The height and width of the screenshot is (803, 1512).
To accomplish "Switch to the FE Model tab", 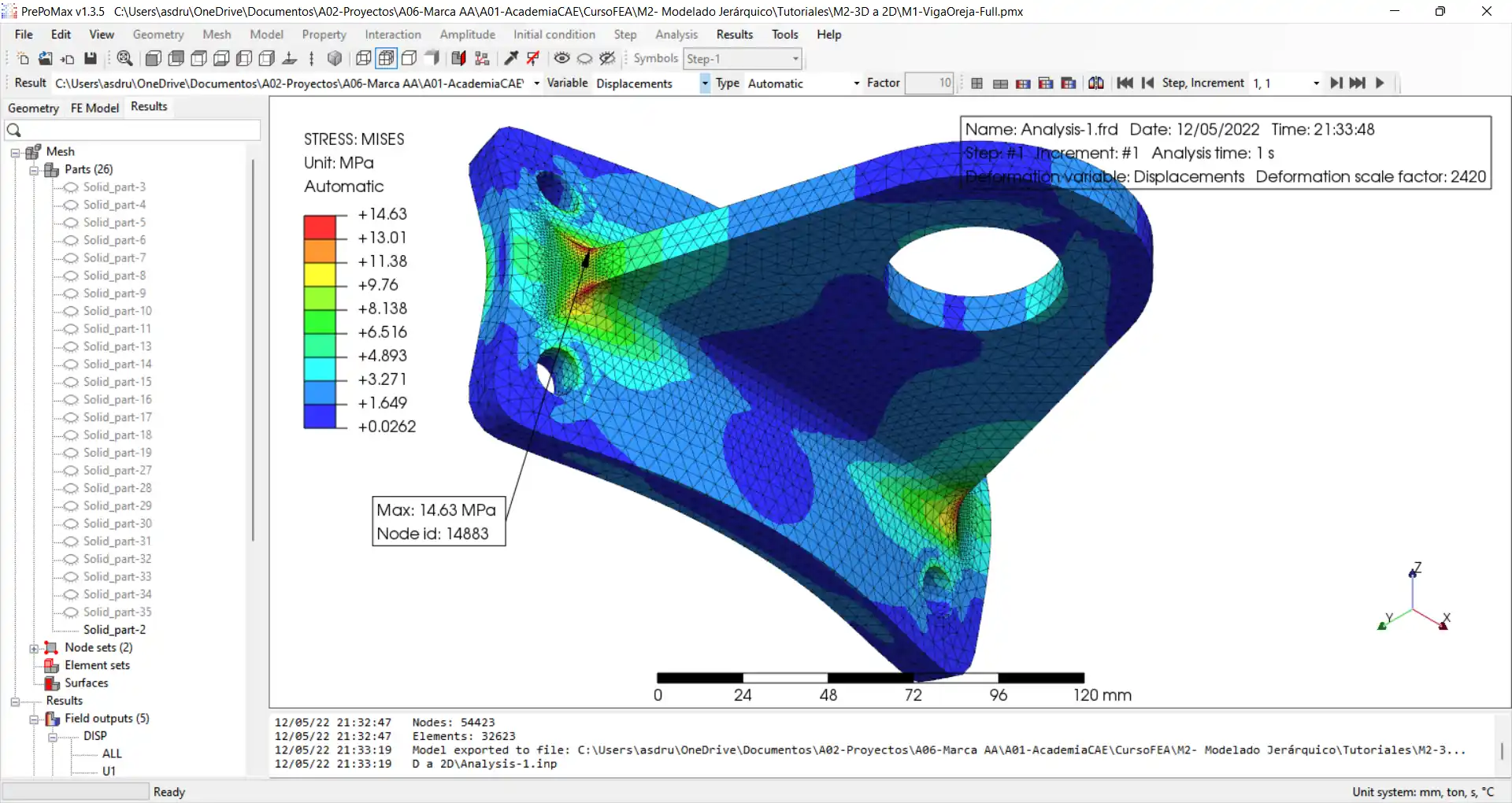I will [x=94, y=108].
